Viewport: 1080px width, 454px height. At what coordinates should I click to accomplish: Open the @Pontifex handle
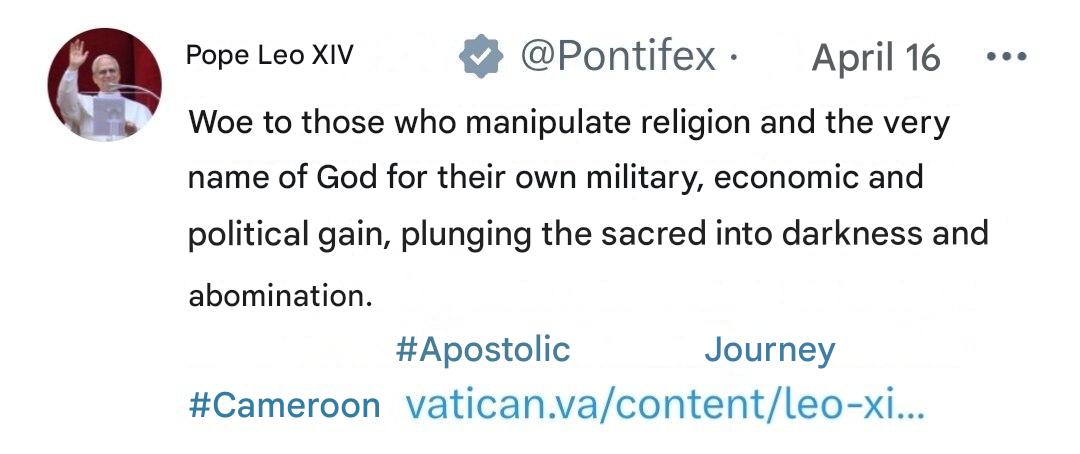[x=618, y=57]
